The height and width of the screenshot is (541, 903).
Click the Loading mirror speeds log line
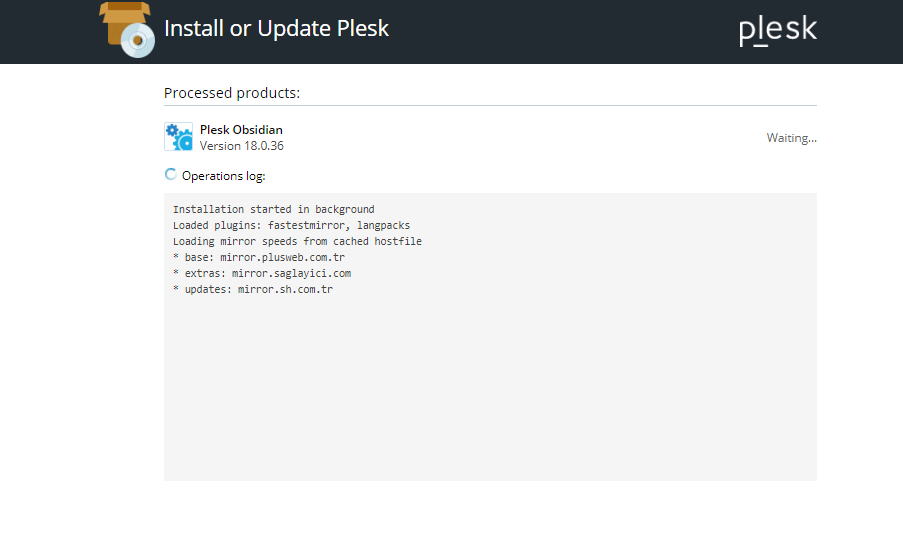point(297,241)
